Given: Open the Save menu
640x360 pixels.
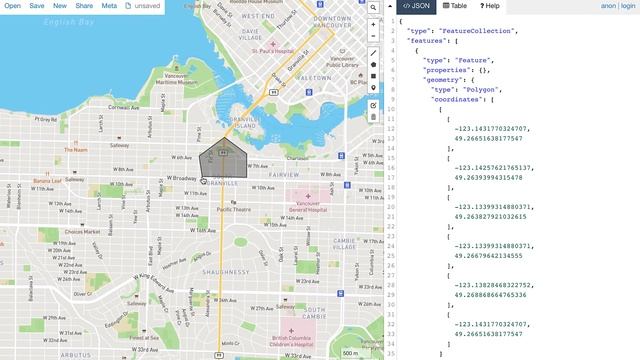Looking at the screenshot, I should click(x=37, y=6).
